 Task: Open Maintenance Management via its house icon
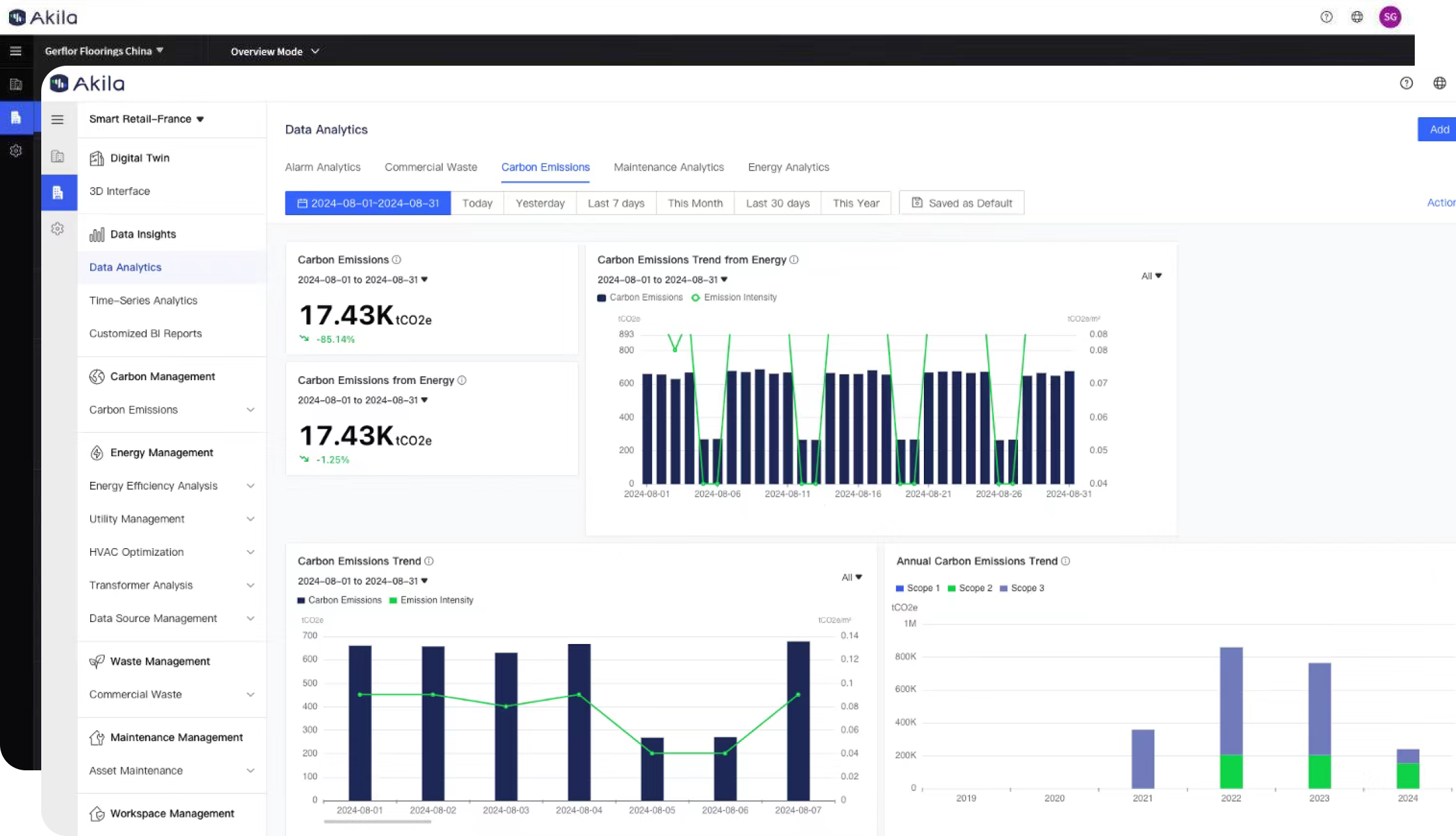click(97, 737)
